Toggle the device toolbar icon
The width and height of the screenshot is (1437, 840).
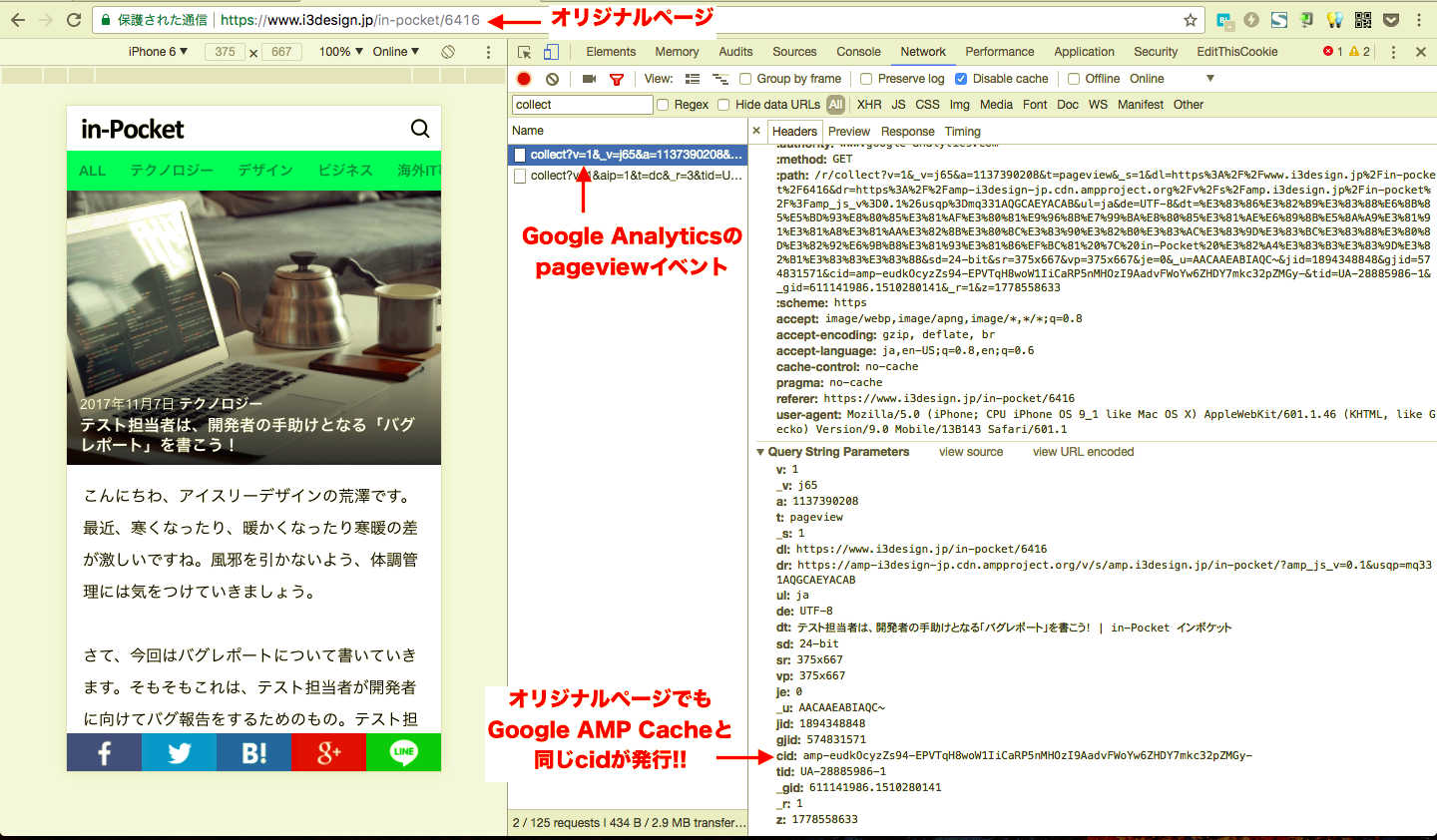(x=551, y=52)
